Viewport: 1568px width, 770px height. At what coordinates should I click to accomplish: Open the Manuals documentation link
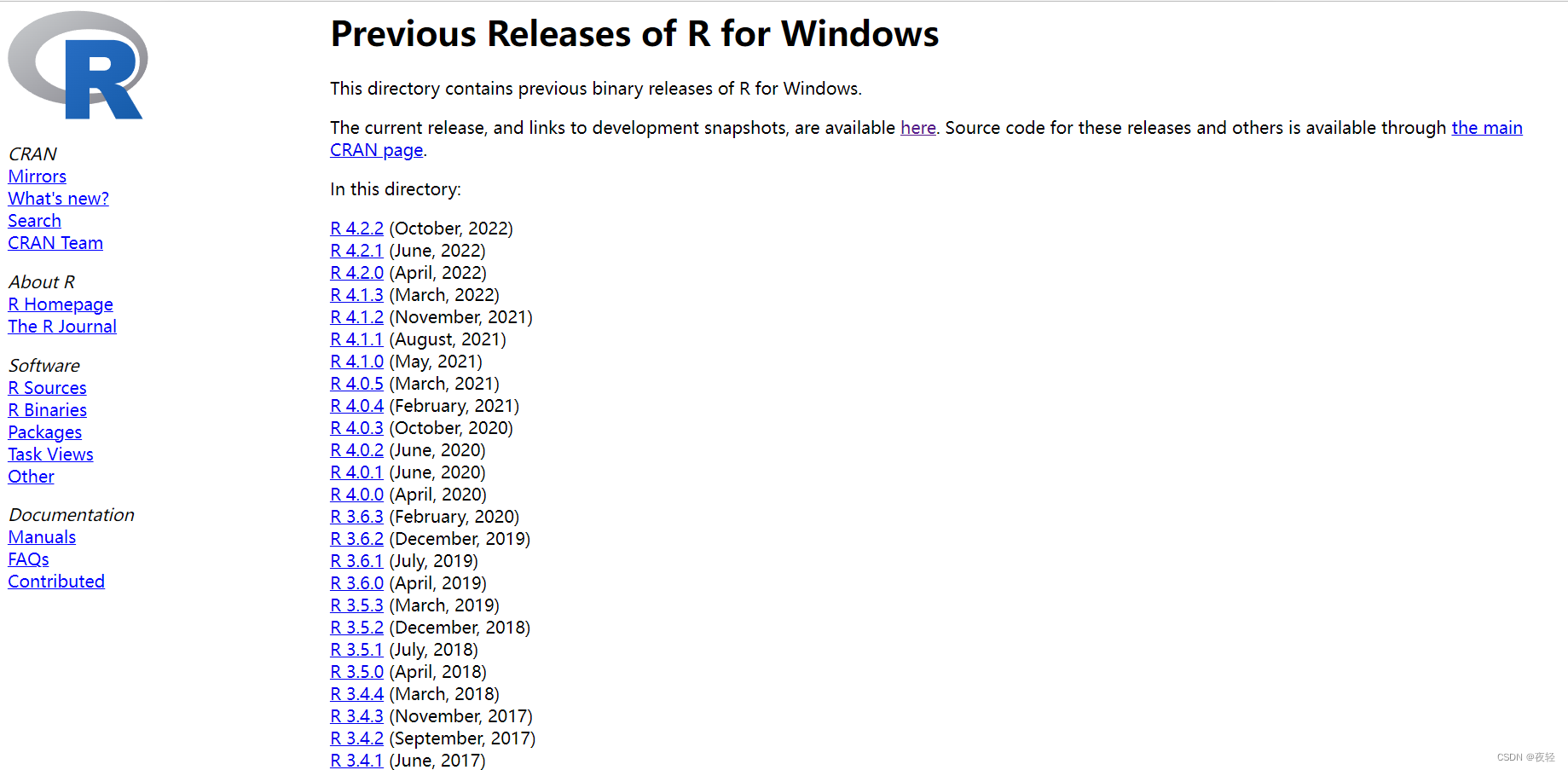pyautogui.click(x=43, y=537)
